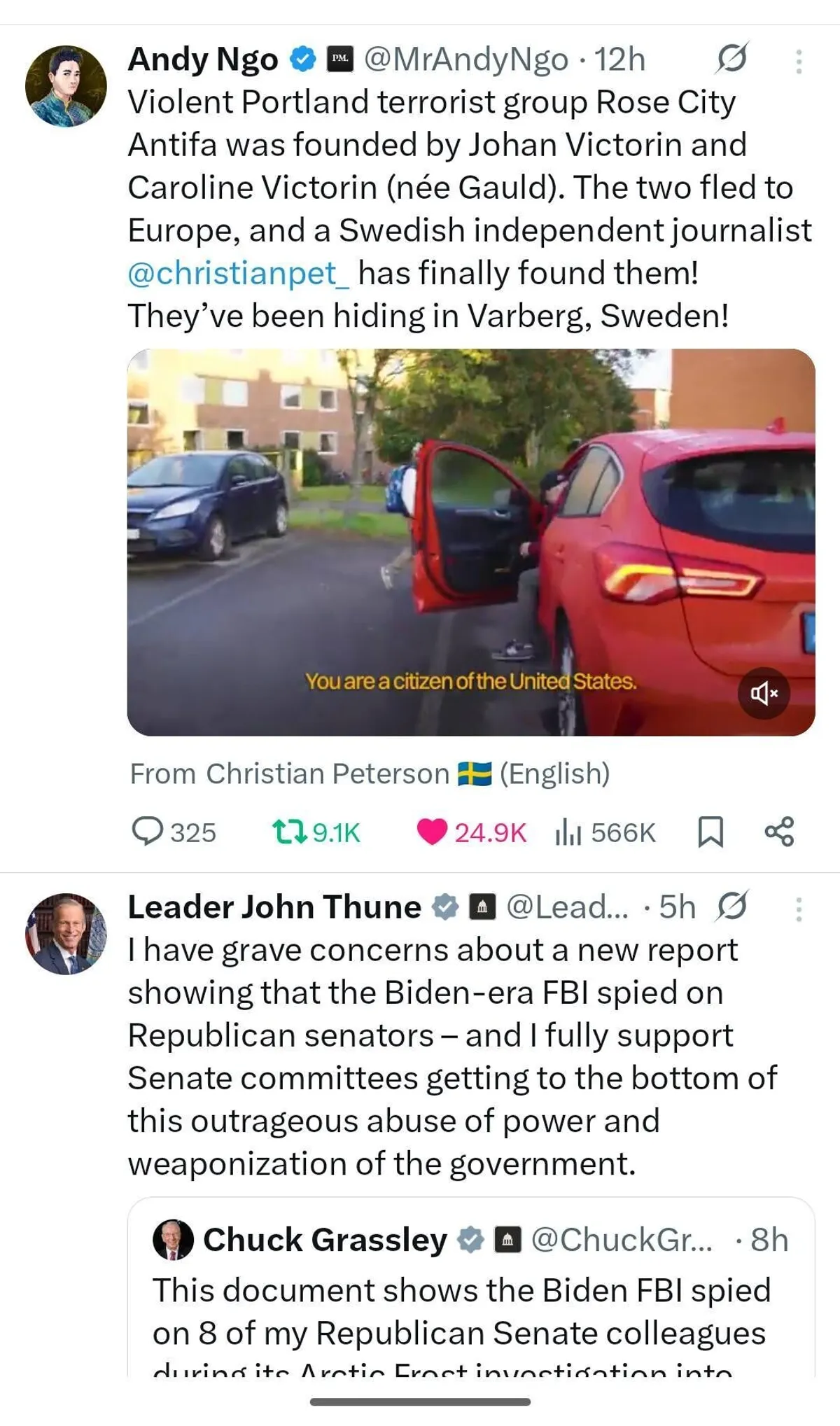Tap Chuck Grassley's small avatar
Image resolution: width=840 pixels, height=1426 pixels.
point(173,1240)
